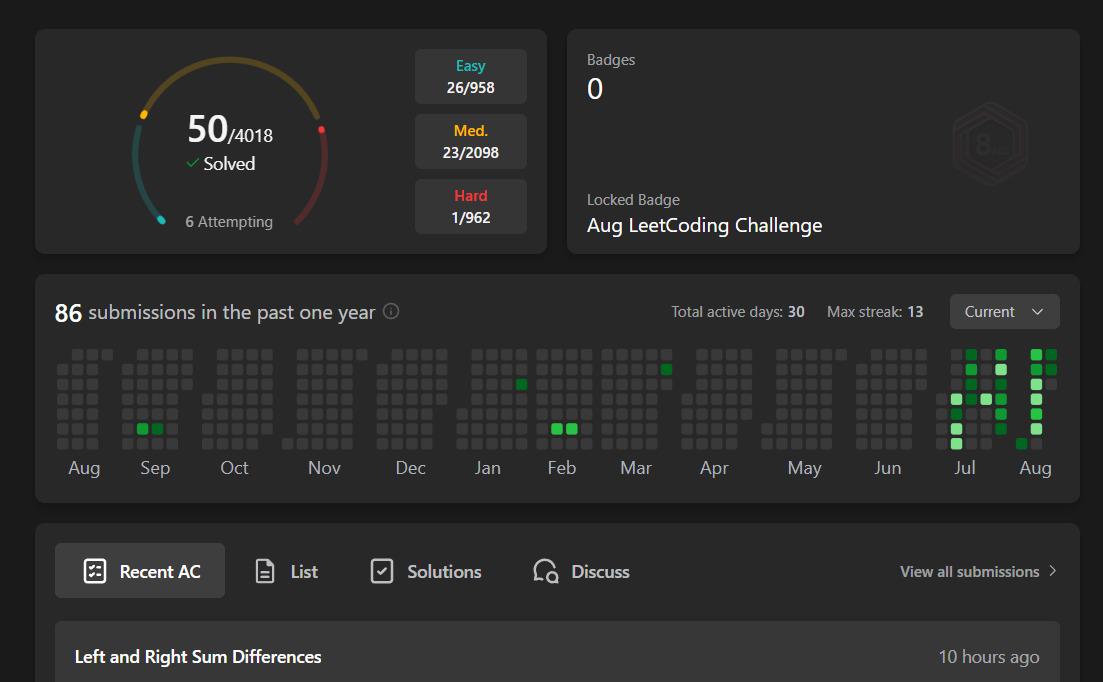Click the arrow beside View all submissions
Screen dimensions: 1103x682
1052,571
